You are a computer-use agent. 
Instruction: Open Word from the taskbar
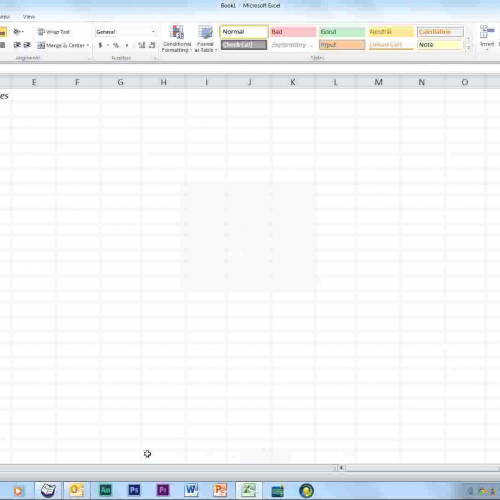pyautogui.click(x=191, y=490)
